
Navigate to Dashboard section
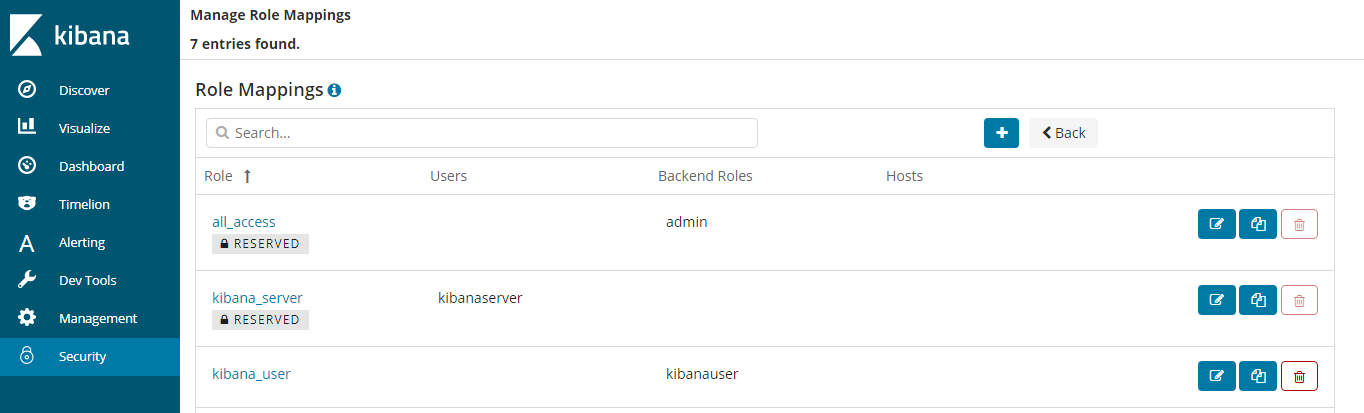pyautogui.click(x=91, y=166)
